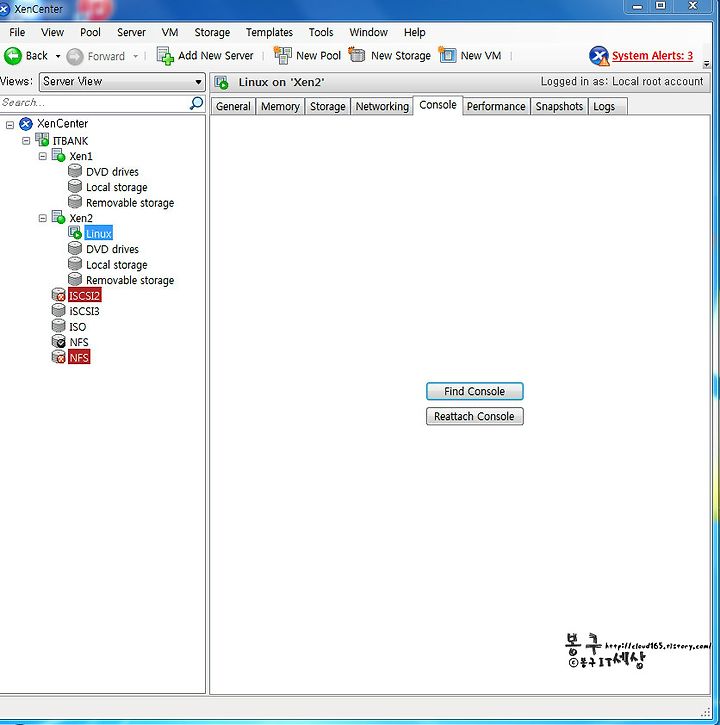
Task: Click Local storage icon under Xen2
Action: pyautogui.click(x=75, y=264)
